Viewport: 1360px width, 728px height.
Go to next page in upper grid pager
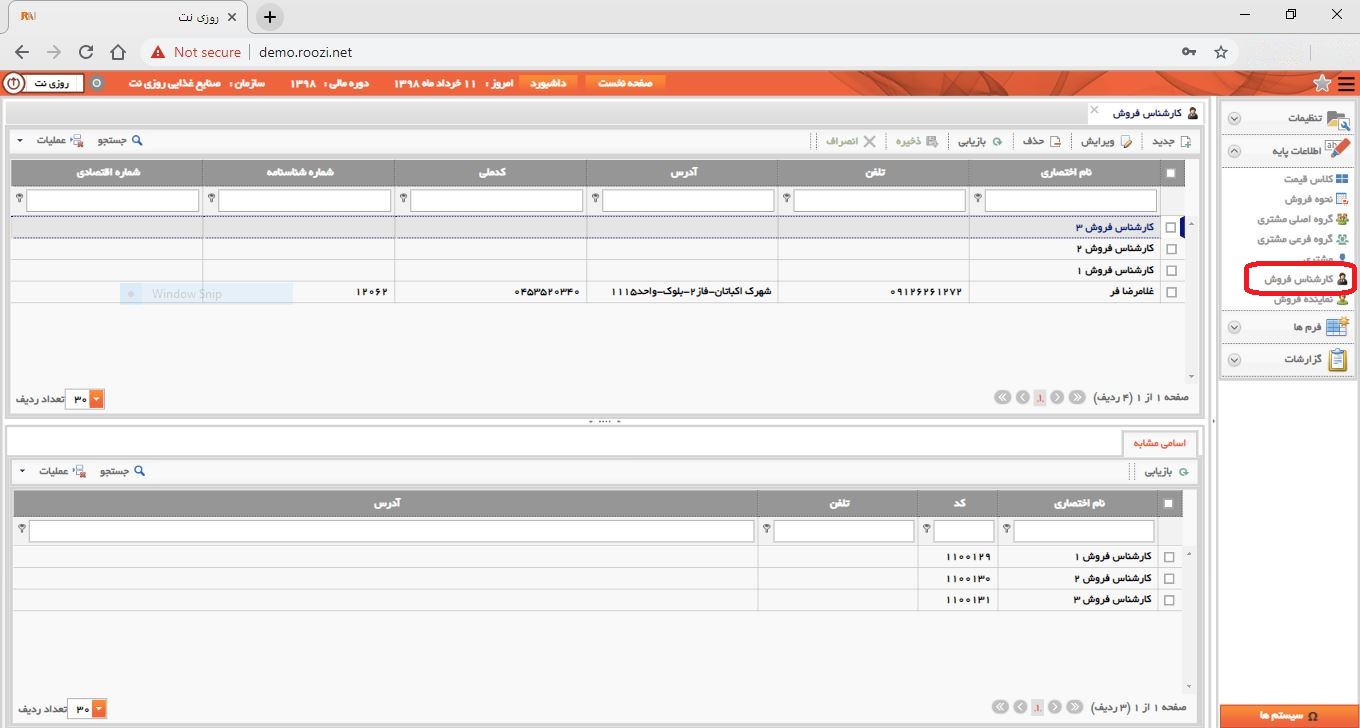coord(1022,398)
